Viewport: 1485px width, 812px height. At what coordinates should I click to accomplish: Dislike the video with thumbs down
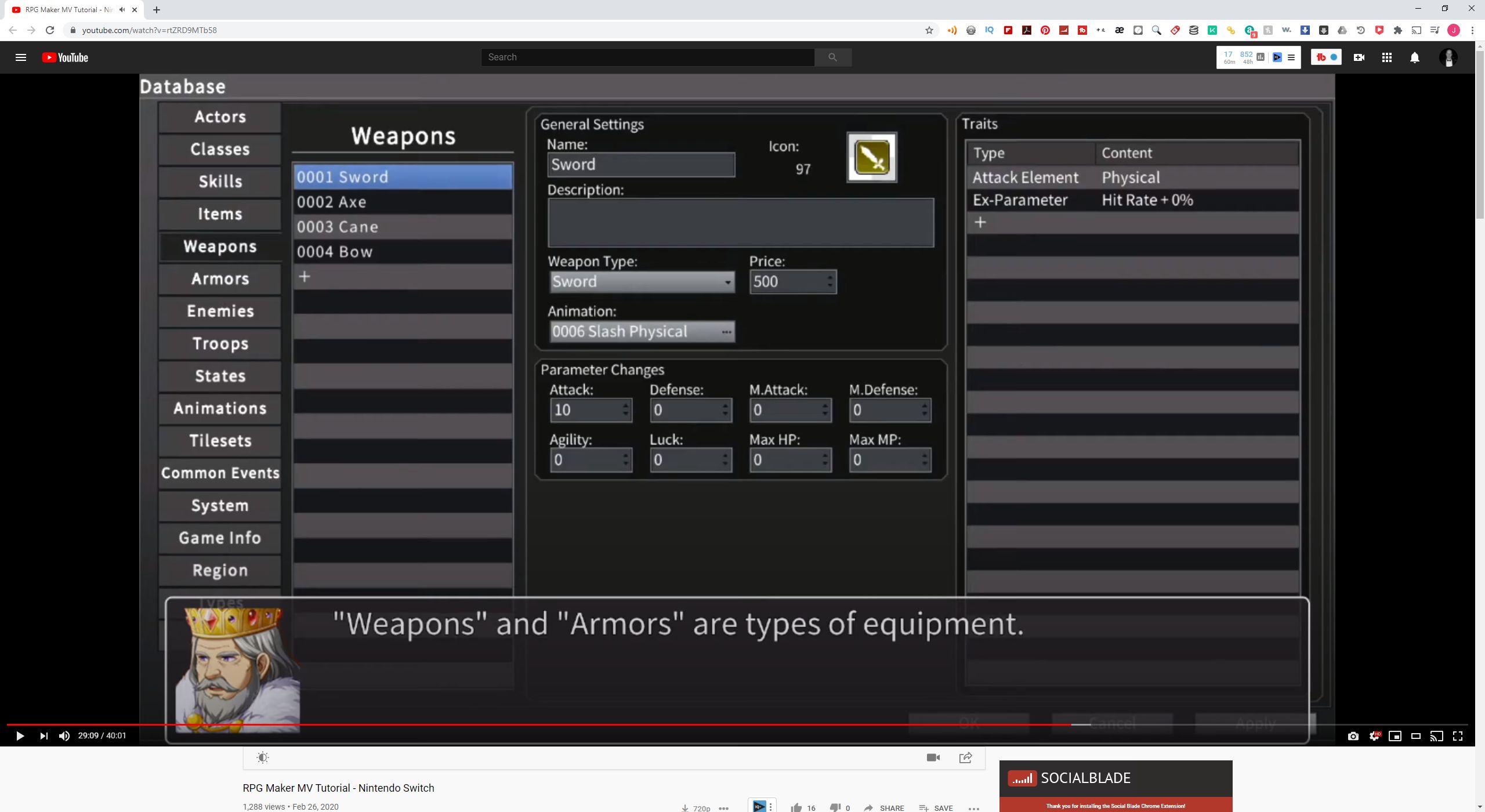click(x=835, y=807)
